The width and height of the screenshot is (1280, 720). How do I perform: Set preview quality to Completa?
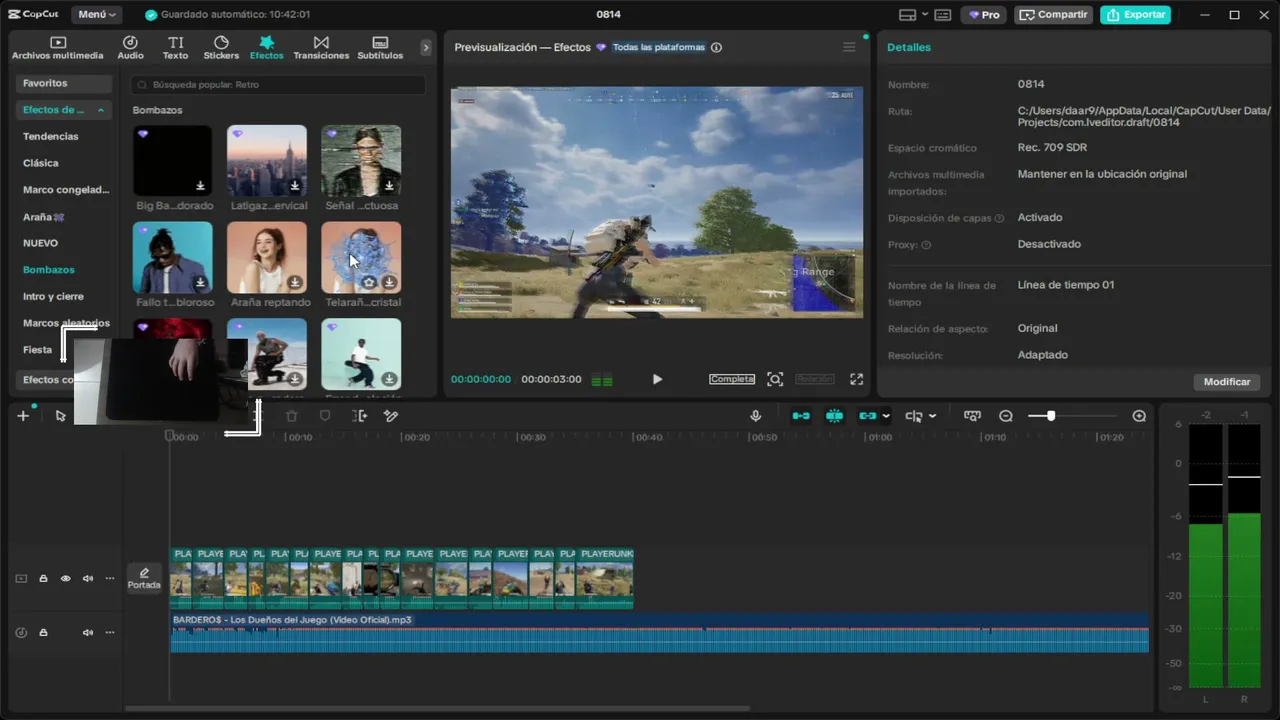[732, 379]
